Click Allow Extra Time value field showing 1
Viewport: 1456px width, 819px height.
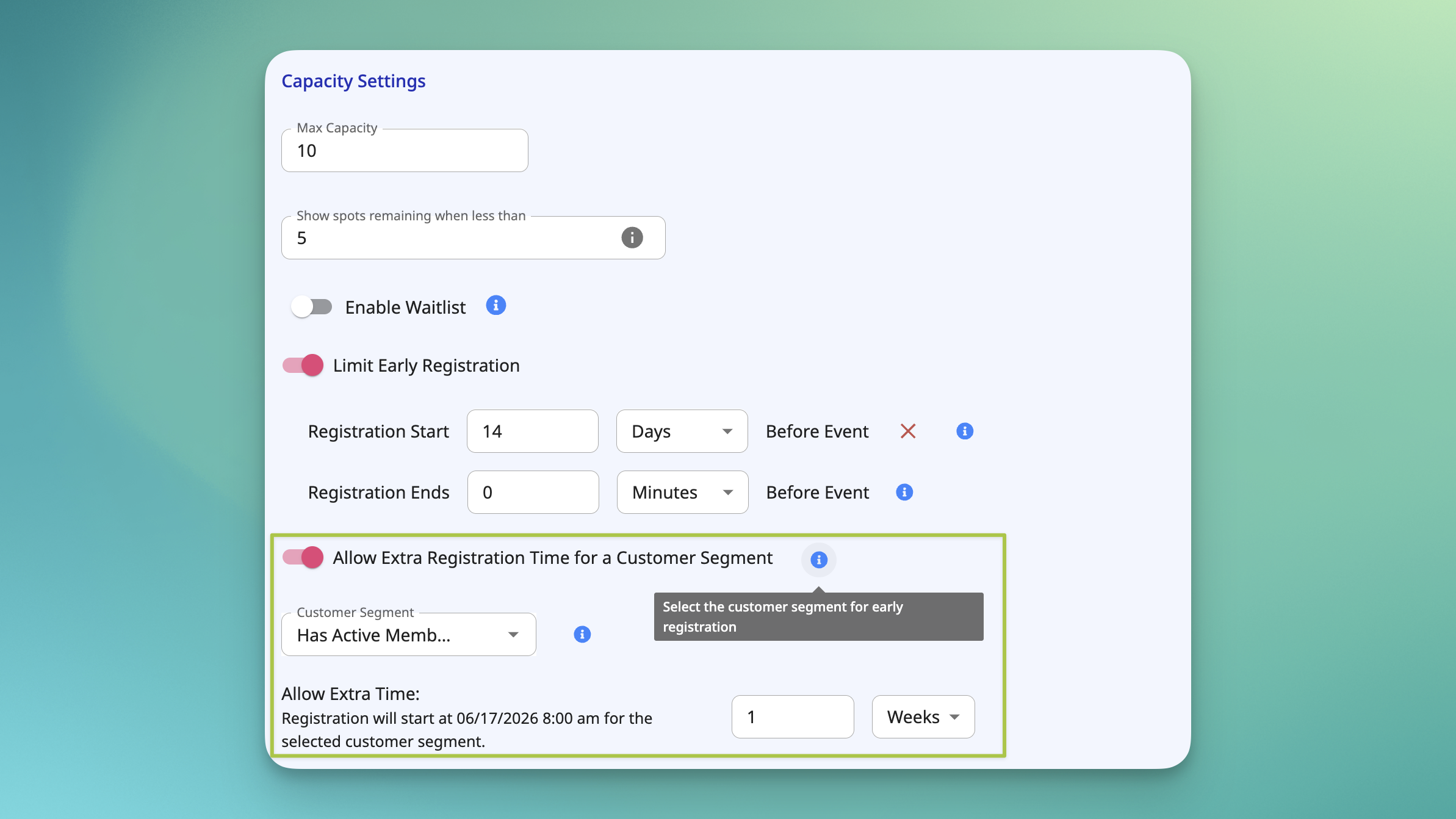[x=793, y=716]
